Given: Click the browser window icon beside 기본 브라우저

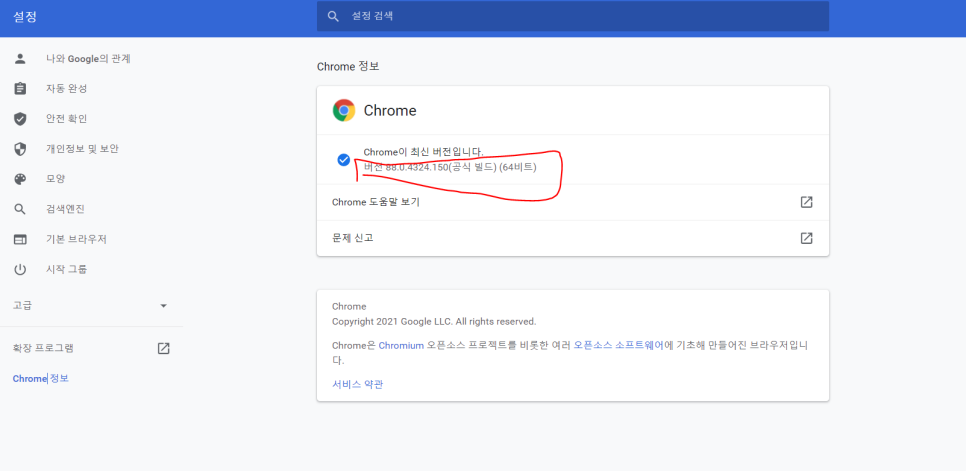Looking at the screenshot, I should tap(20, 240).
